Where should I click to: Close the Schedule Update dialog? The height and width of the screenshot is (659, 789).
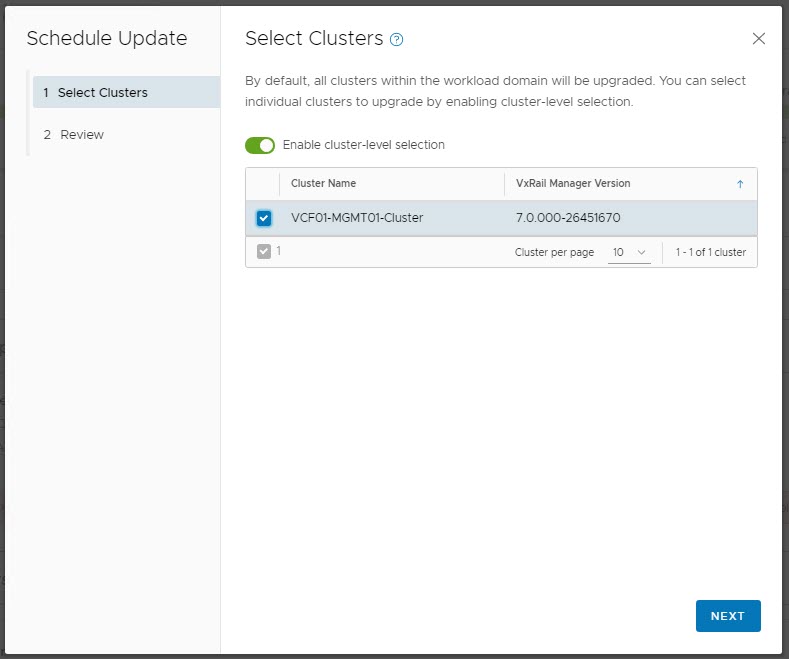[758, 39]
